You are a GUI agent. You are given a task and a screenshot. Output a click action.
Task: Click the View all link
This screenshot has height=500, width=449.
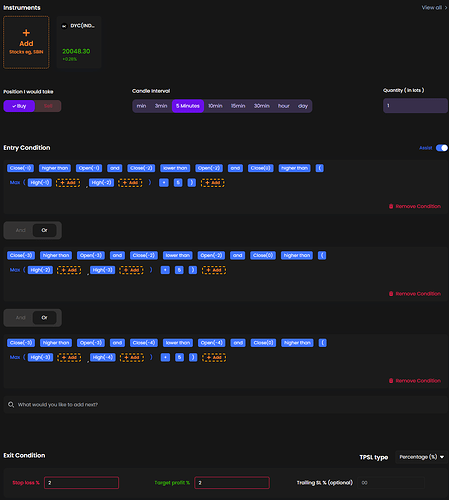coord(432,7)
